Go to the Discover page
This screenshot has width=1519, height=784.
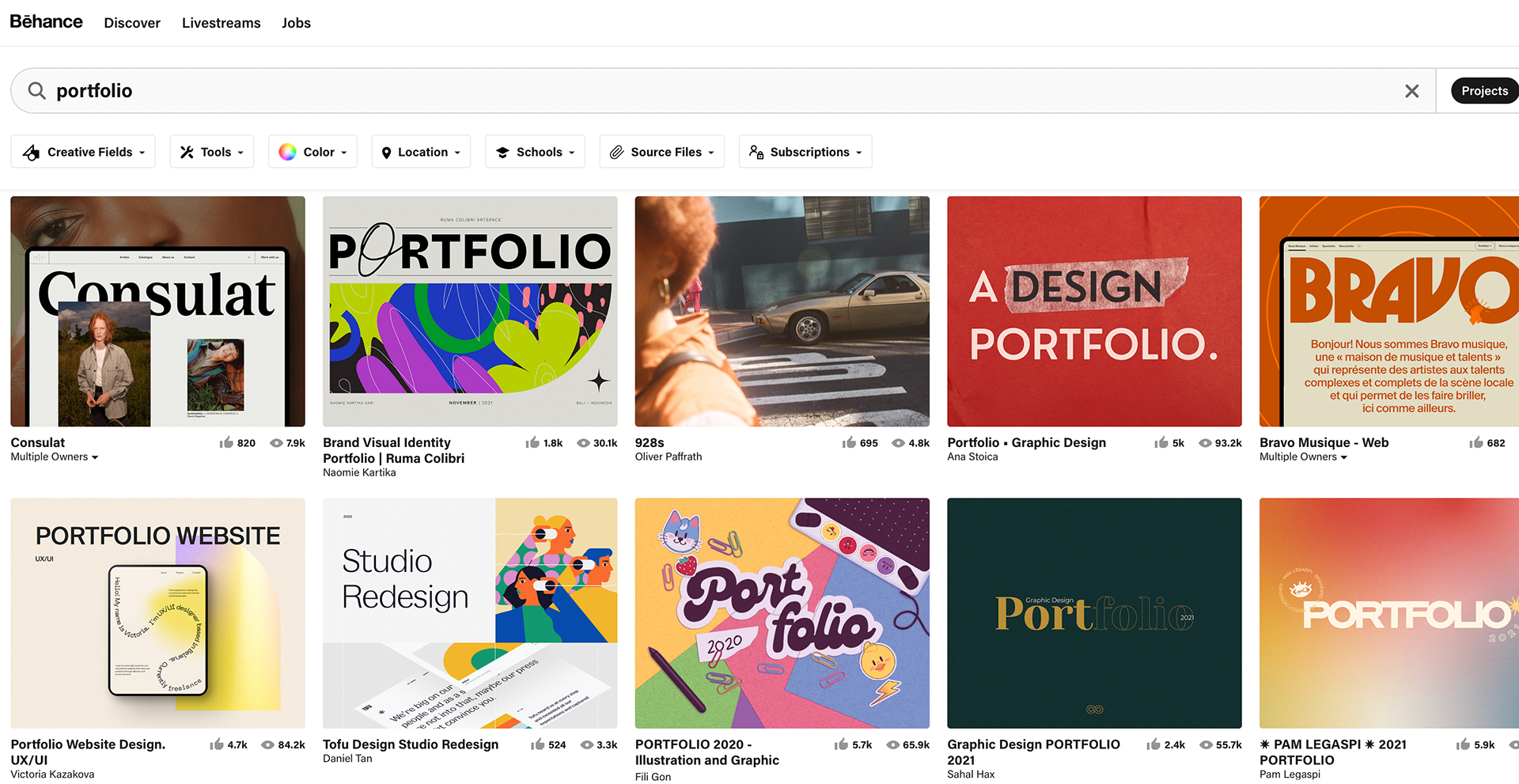132,23
